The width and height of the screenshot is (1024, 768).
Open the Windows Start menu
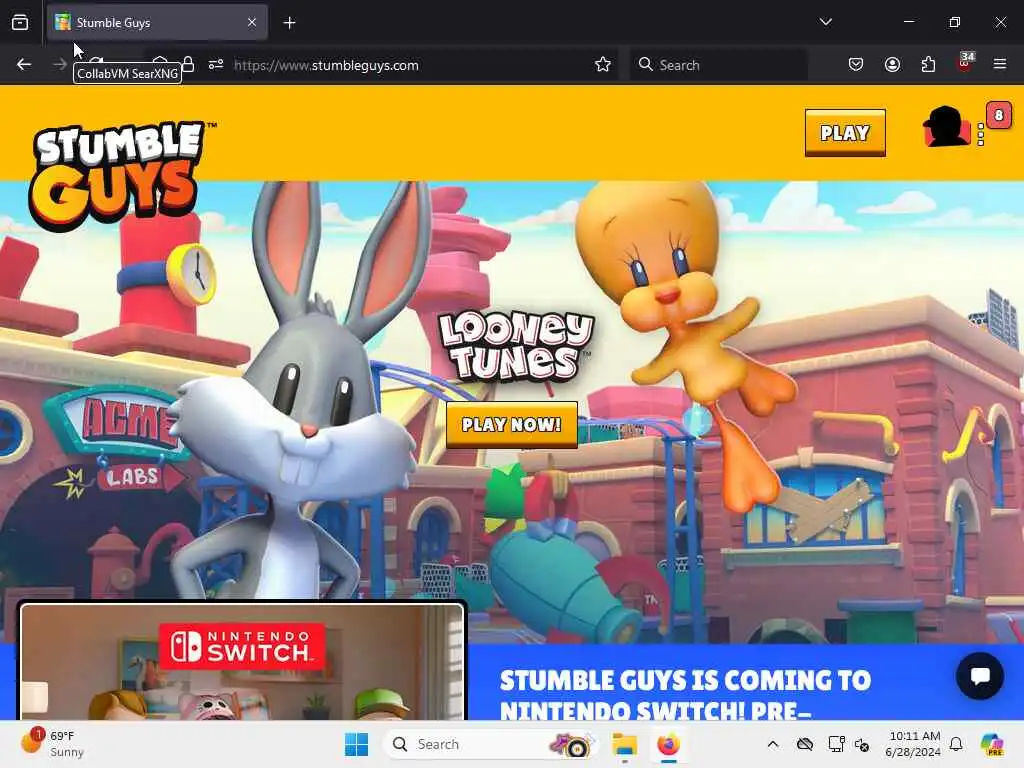point(357,744)
